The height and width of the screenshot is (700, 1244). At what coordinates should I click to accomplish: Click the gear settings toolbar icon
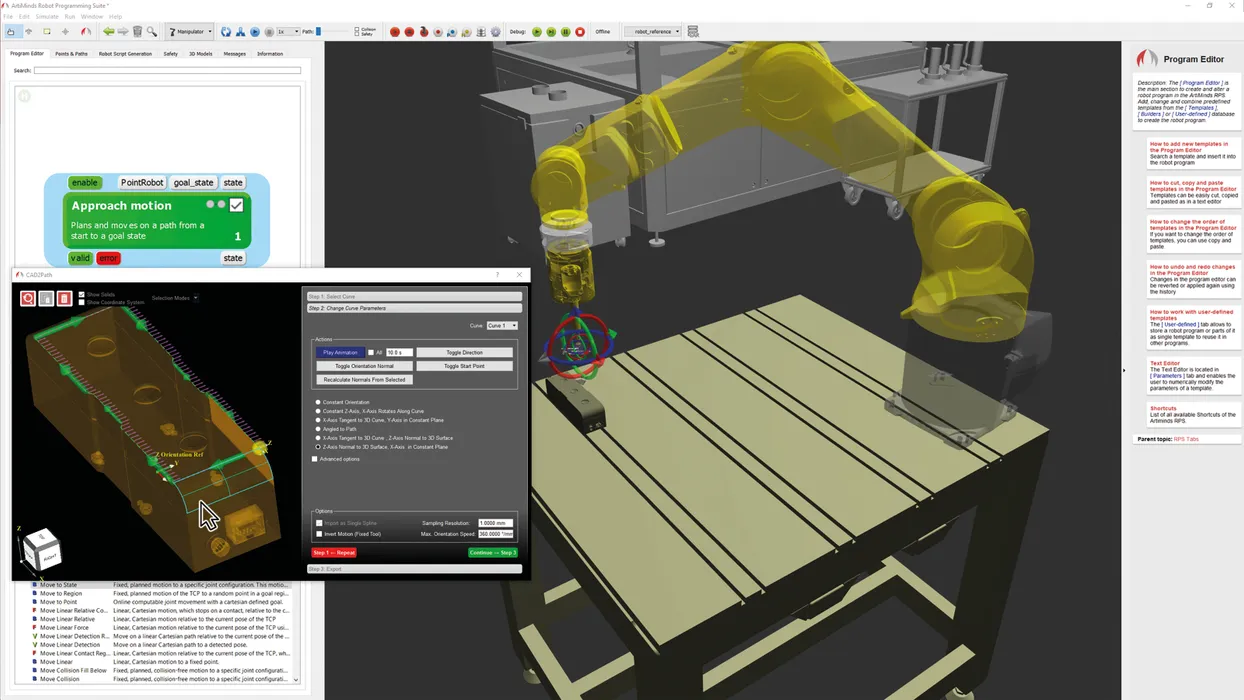495,32
